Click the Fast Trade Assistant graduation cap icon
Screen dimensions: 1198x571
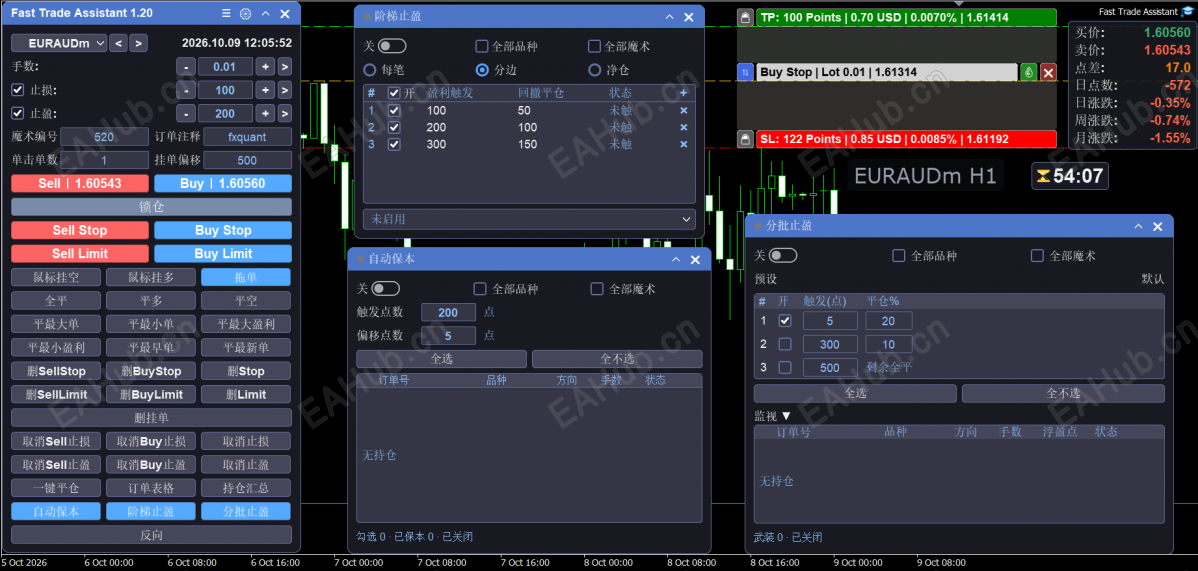[1187, 11]
